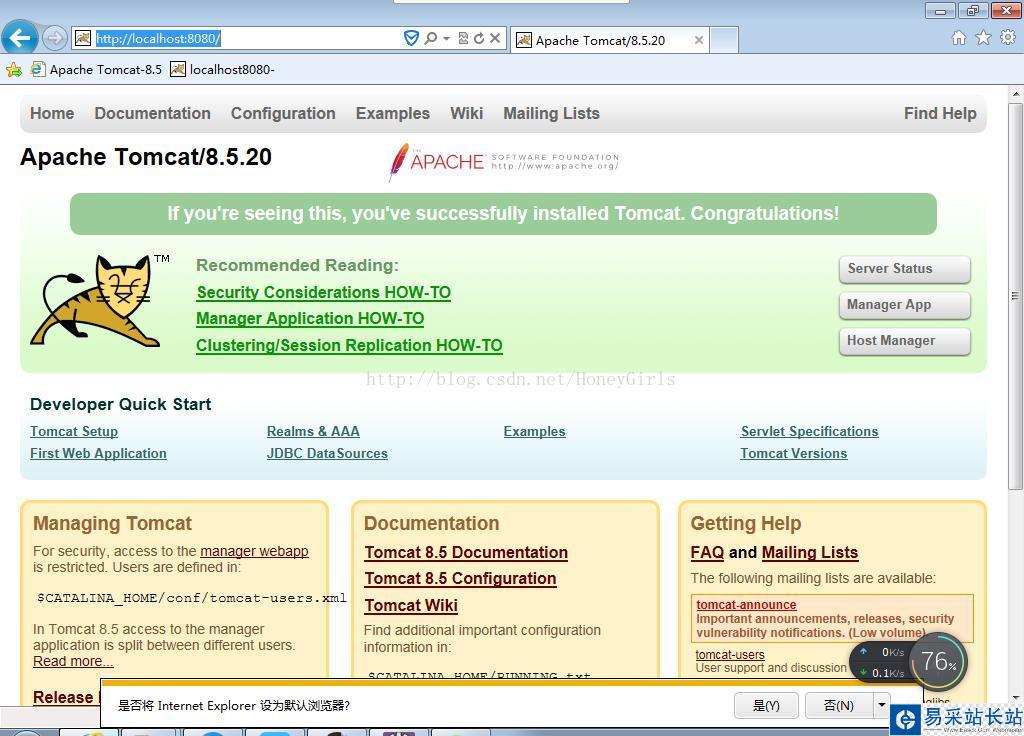Open Realms & AAA link
Screen dimensions: 1024x736
(x=313, y=432)
